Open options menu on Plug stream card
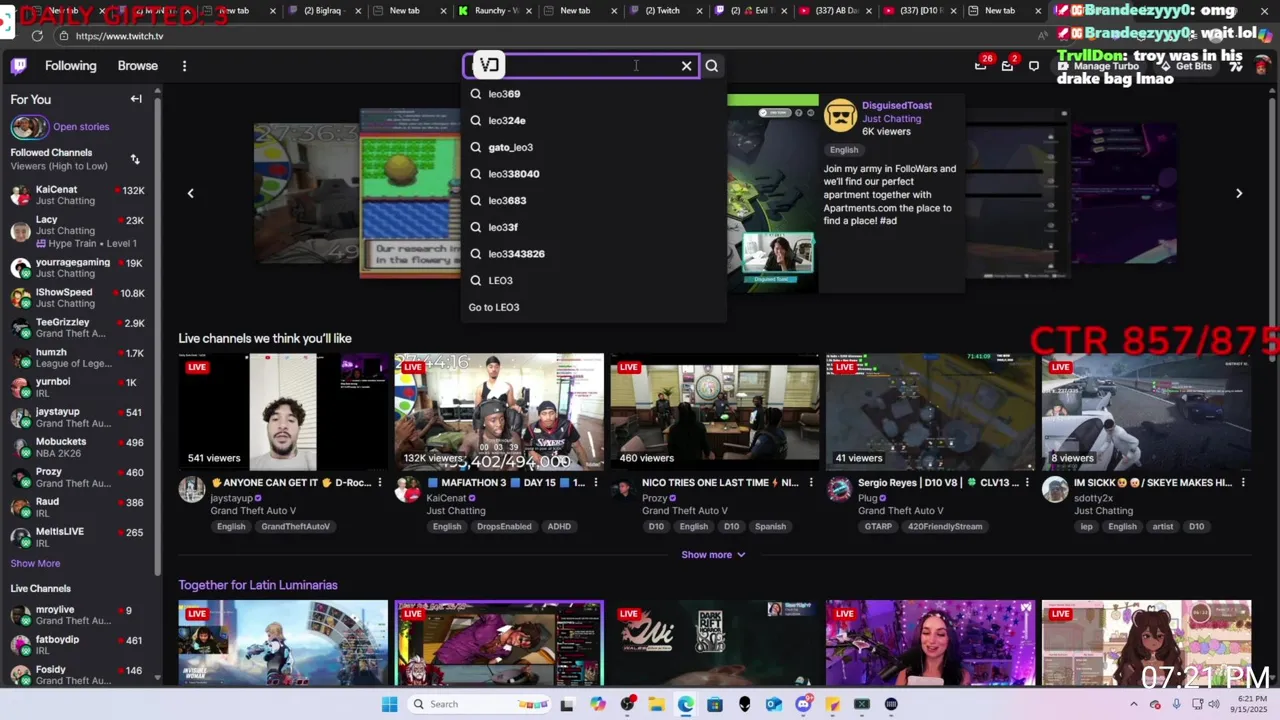Screen dimensions: 1280x720 [1027, 483]
